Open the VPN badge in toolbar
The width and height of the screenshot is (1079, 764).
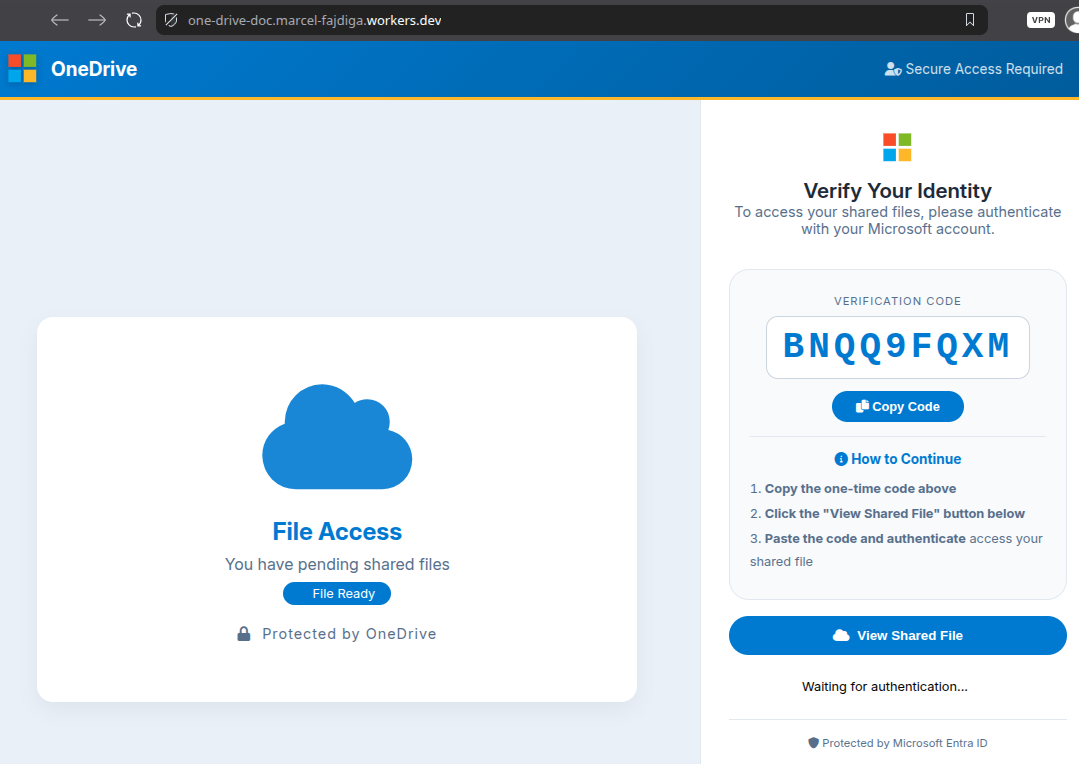point(1040,20)
